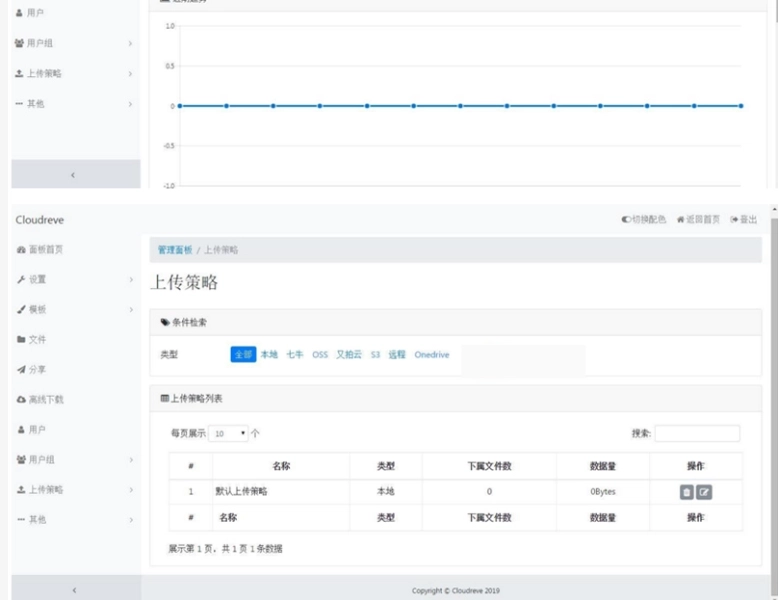Viewport: 778px width, 600px height.
Task: Click the 0Bytes data cell
Action: [603, 491]
